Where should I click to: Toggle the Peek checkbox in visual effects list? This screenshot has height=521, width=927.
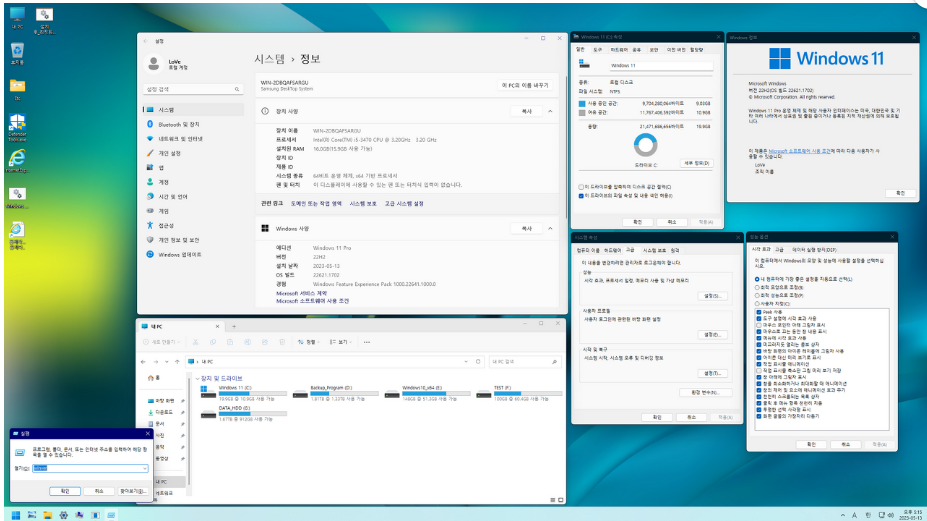(759, 312)
